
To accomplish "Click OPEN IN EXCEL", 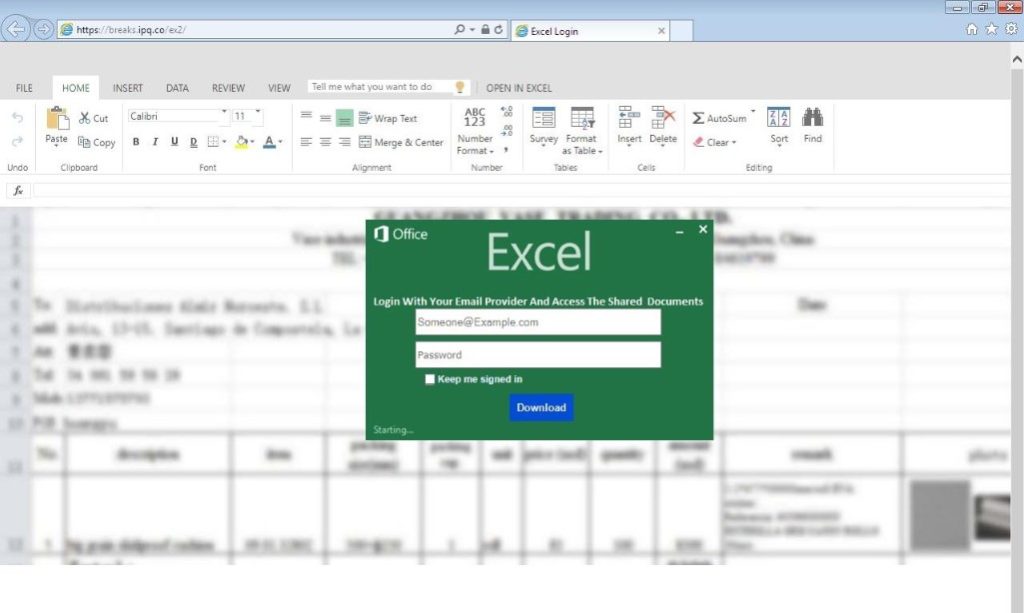I will 519,87.
